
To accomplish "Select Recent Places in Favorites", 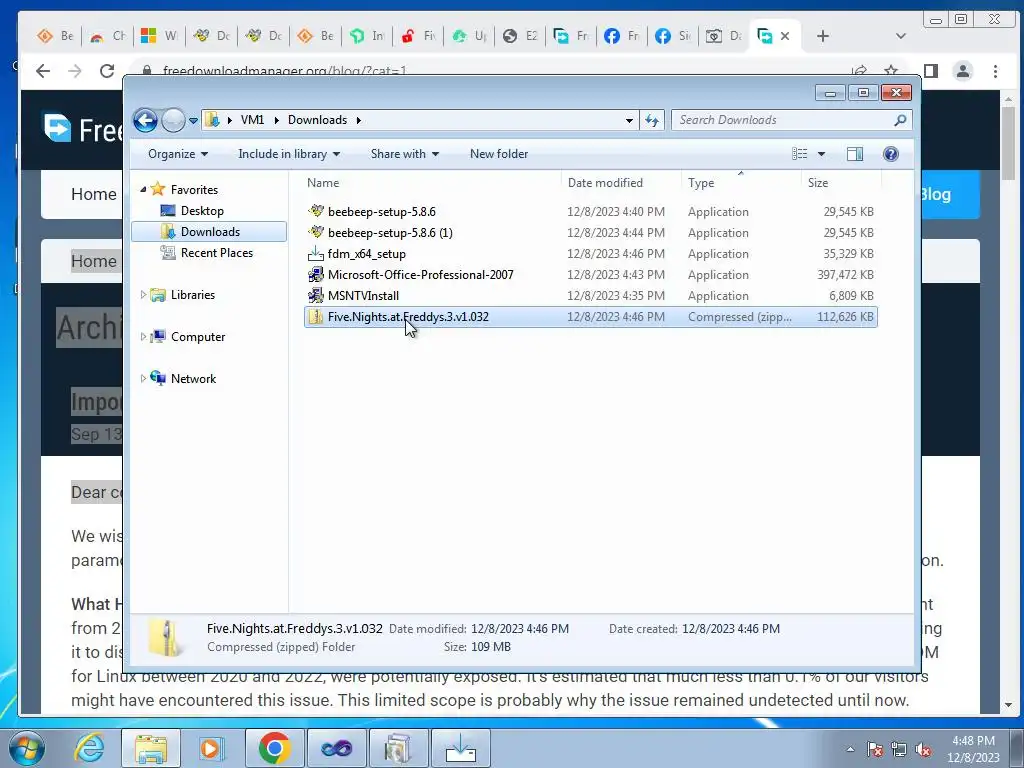I will click(x=216, y=253).
